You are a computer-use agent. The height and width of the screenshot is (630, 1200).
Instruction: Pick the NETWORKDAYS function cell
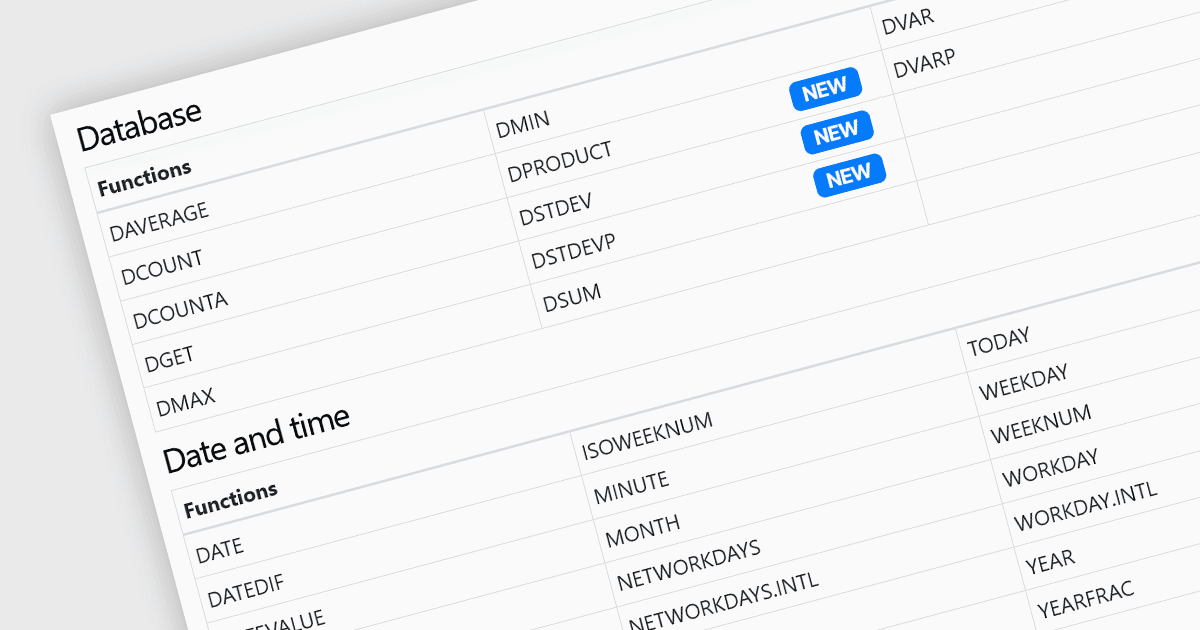(x=688, y=566)
